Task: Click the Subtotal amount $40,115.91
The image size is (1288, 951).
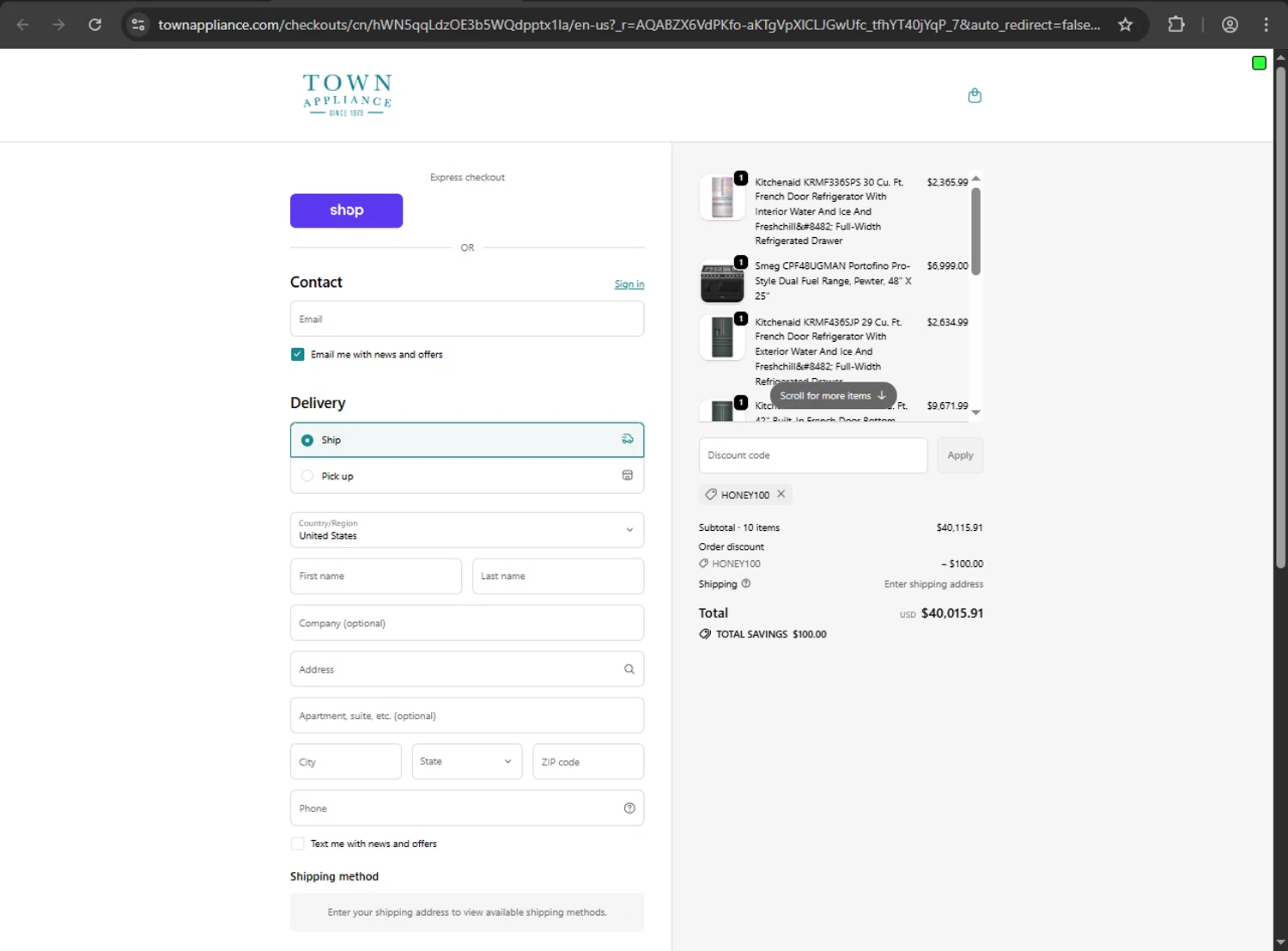Action: point(959,527)
